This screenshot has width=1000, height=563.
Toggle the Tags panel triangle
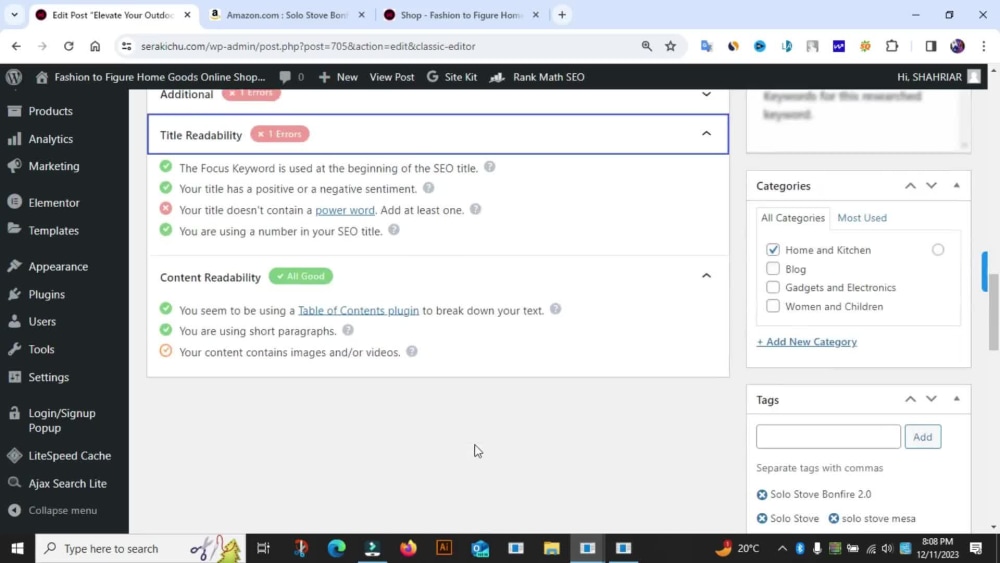click(x=956, y=399)
